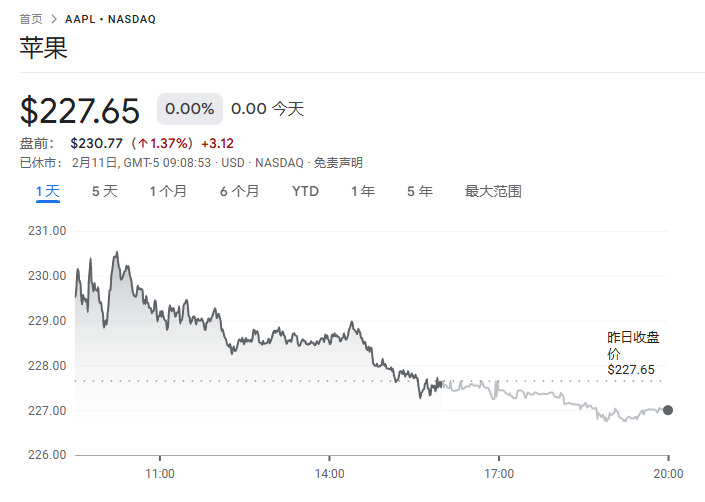Click the red pre-market up arrow
The height and width of the screenshot is (502, 705).
(144, 143)
